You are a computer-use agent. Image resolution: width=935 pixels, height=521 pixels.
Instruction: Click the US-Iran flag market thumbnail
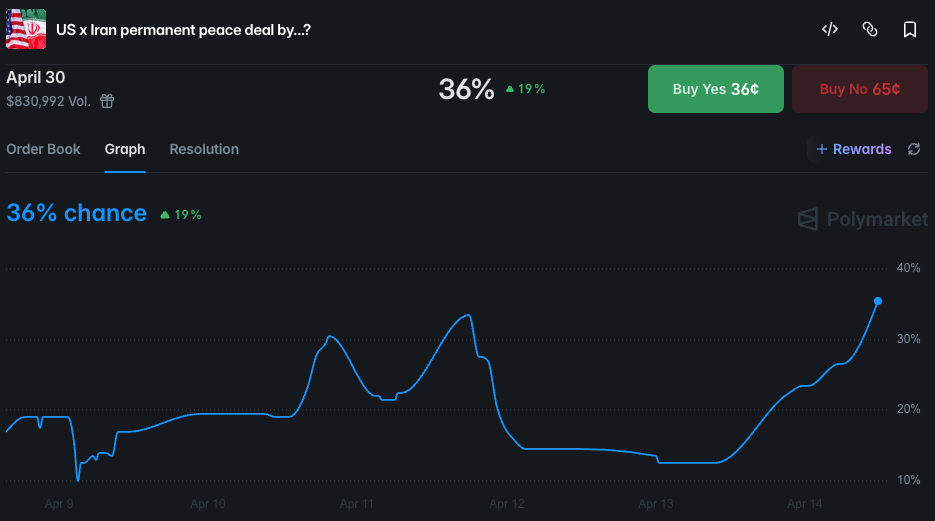26,29
